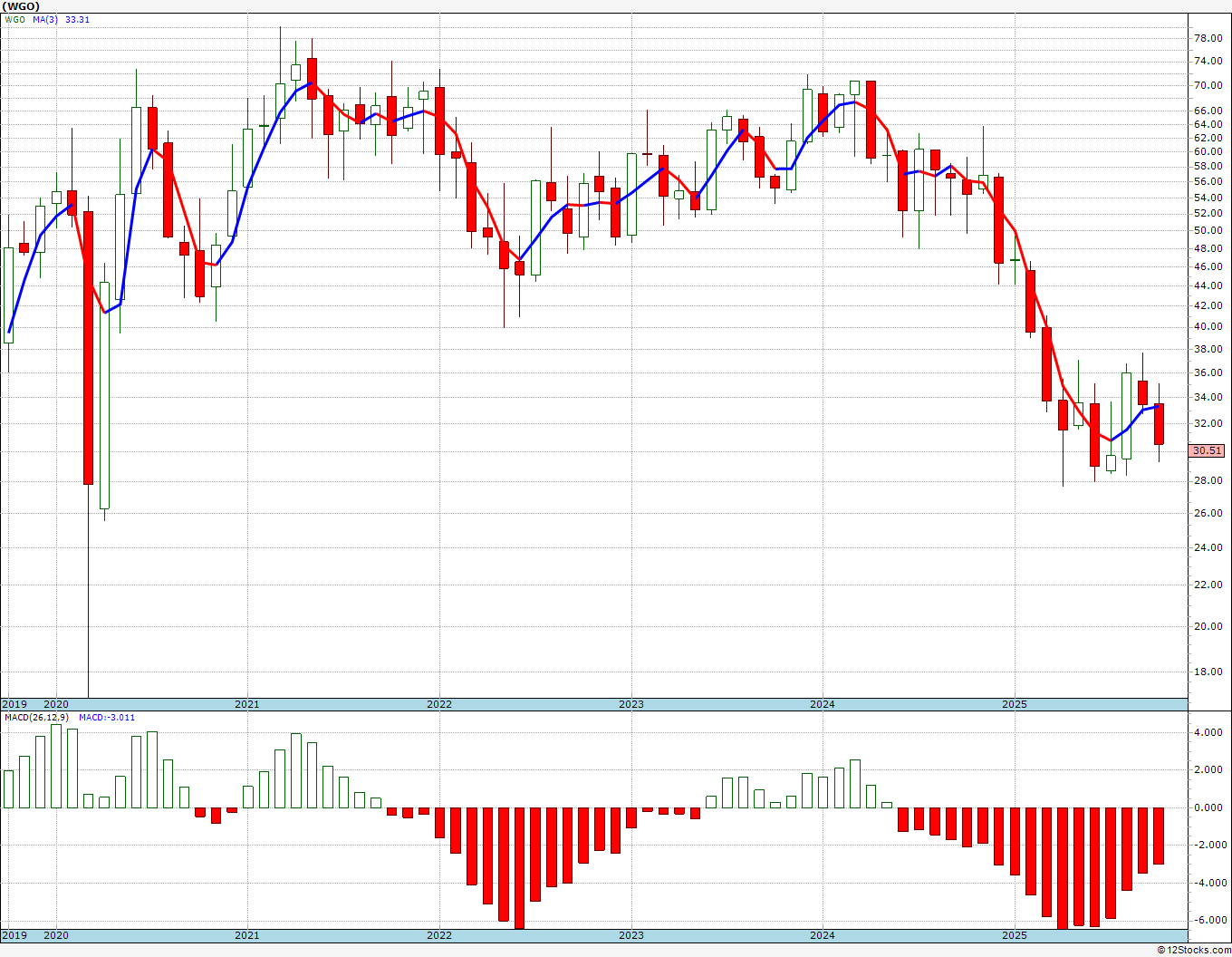Image resolution: width=1232 pixels, height=957 pixels.
Task: Click the highlighted current price tag "30.51"
Action: pyautogui.click(x=1208, y=450)
